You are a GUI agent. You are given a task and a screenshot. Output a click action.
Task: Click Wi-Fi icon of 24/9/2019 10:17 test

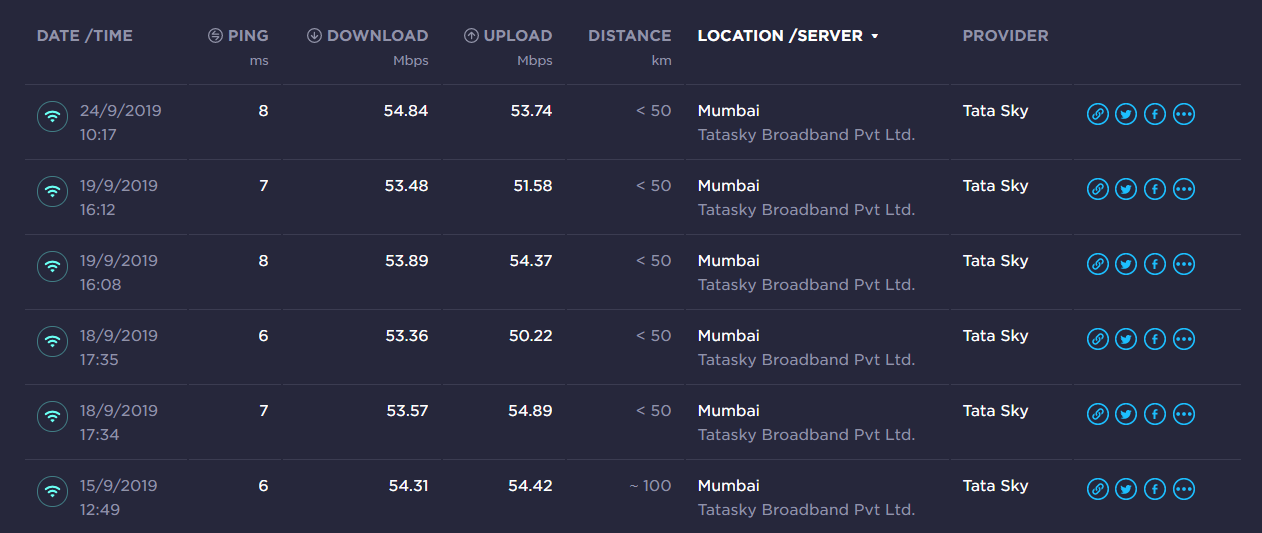click(52, 116)
